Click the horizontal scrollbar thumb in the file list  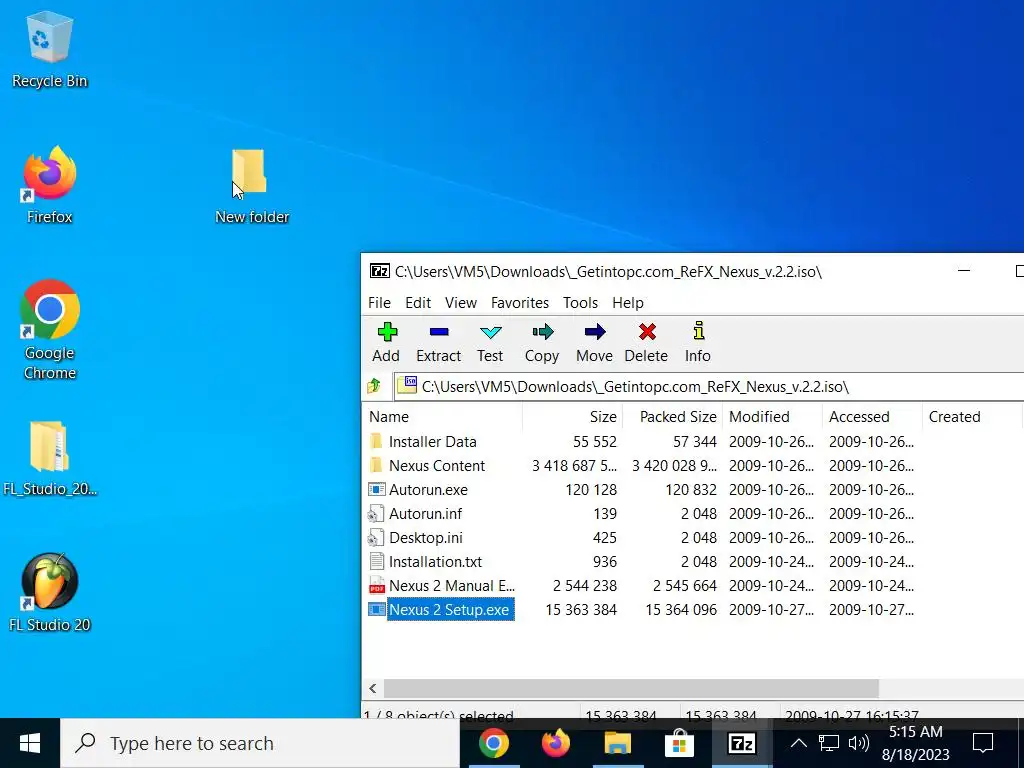coord(631,688)
